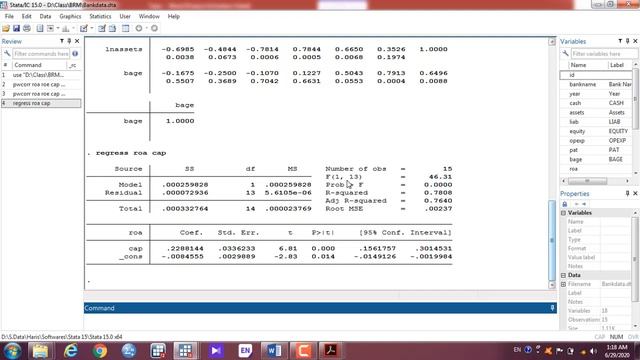The width and height of the screenshot is (640, 360).
Task: Click the Results window vertical scrollbar thumb
Action: (552, 240)
